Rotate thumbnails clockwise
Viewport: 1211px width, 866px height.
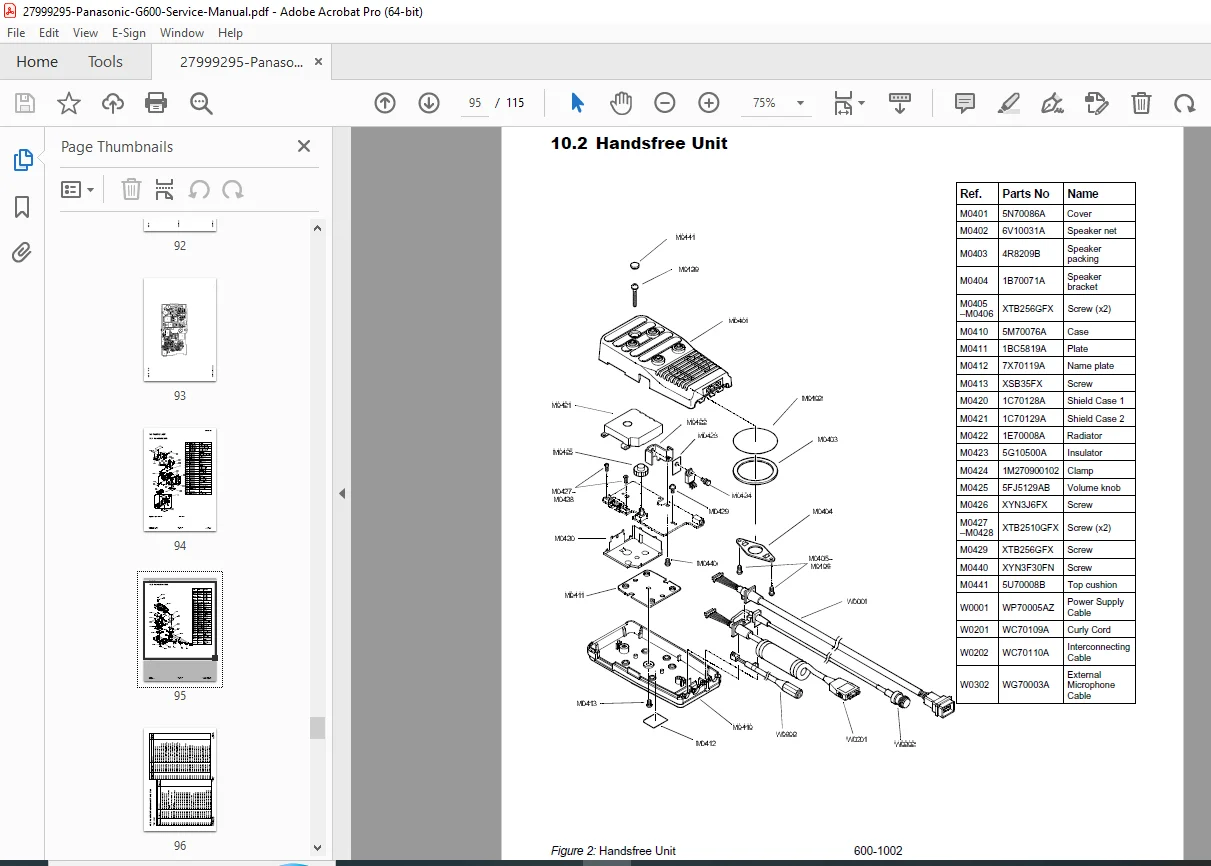pos(233,190)
